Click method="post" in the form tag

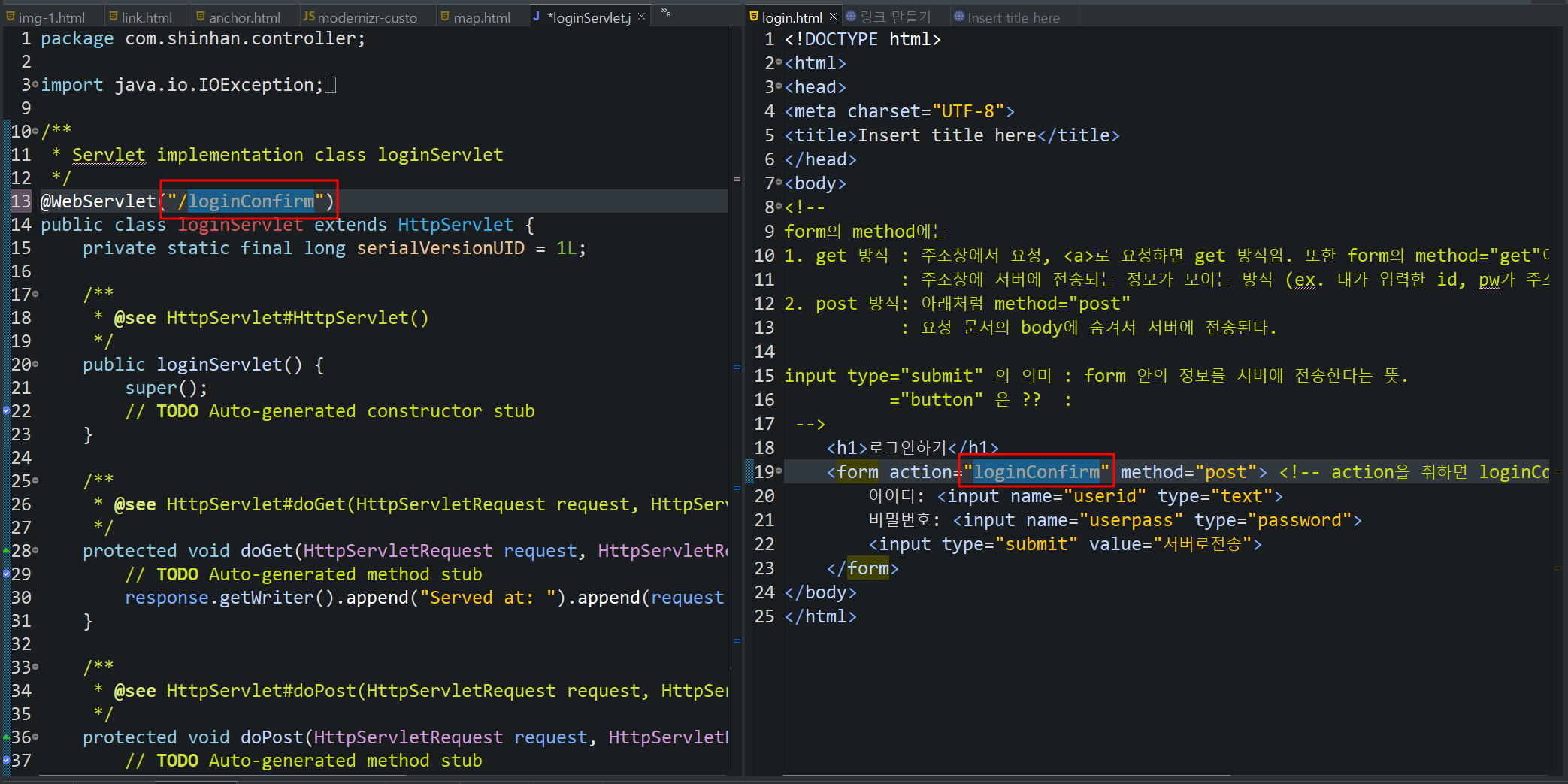(1188, 472)
